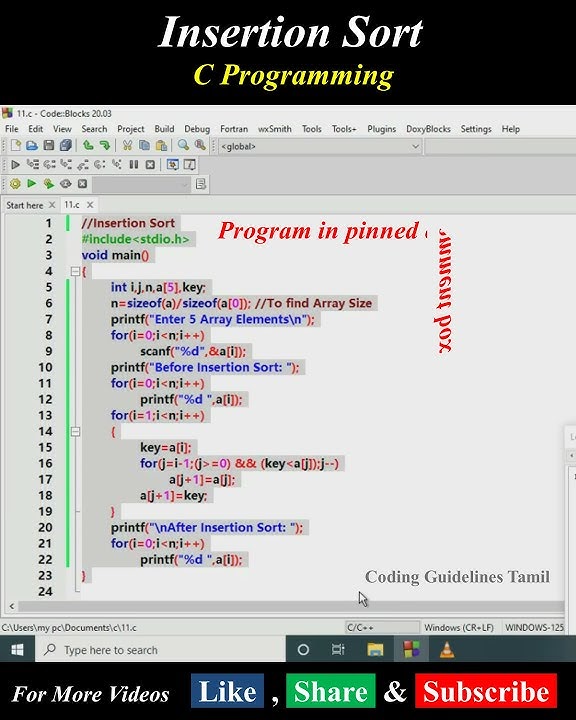Open the disabled build target dropdown
The height and width of the screenshot is (720, 576).
141,185
